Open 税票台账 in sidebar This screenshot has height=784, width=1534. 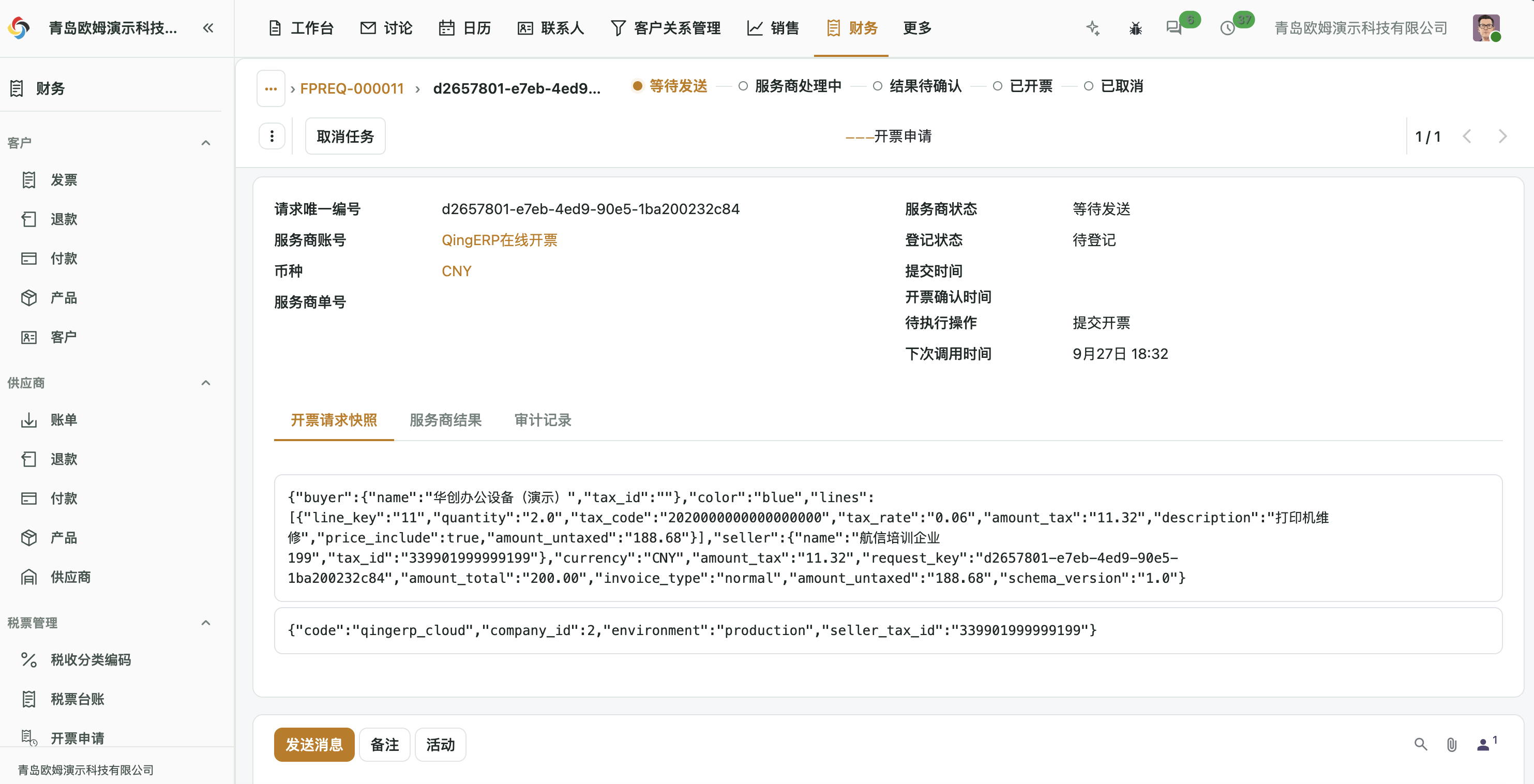click(x=78, y=699)
